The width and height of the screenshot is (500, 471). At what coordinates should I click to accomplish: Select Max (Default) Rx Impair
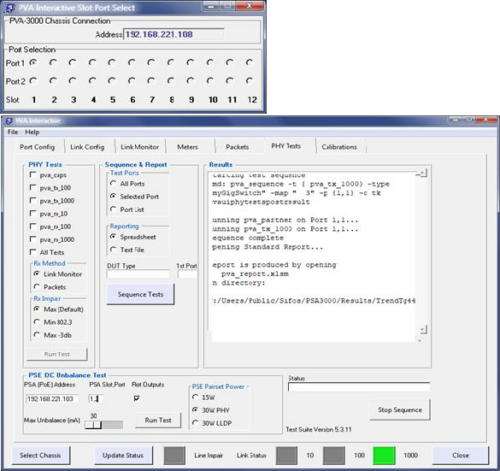37,309
